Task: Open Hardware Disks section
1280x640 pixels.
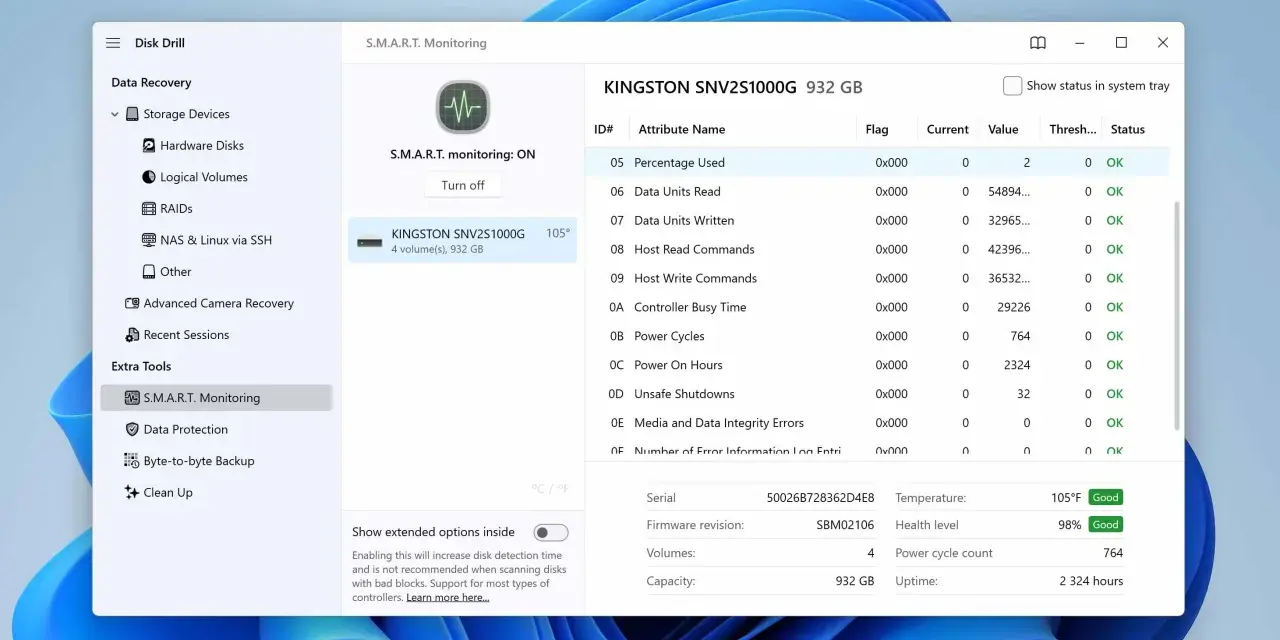Action: tap(201, 145)
